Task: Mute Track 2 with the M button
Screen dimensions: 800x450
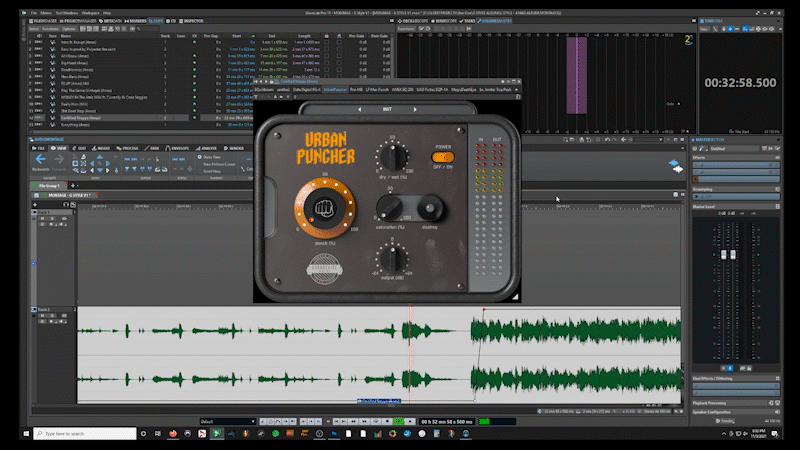Action: pyautogui.click(x=43, y=316)
